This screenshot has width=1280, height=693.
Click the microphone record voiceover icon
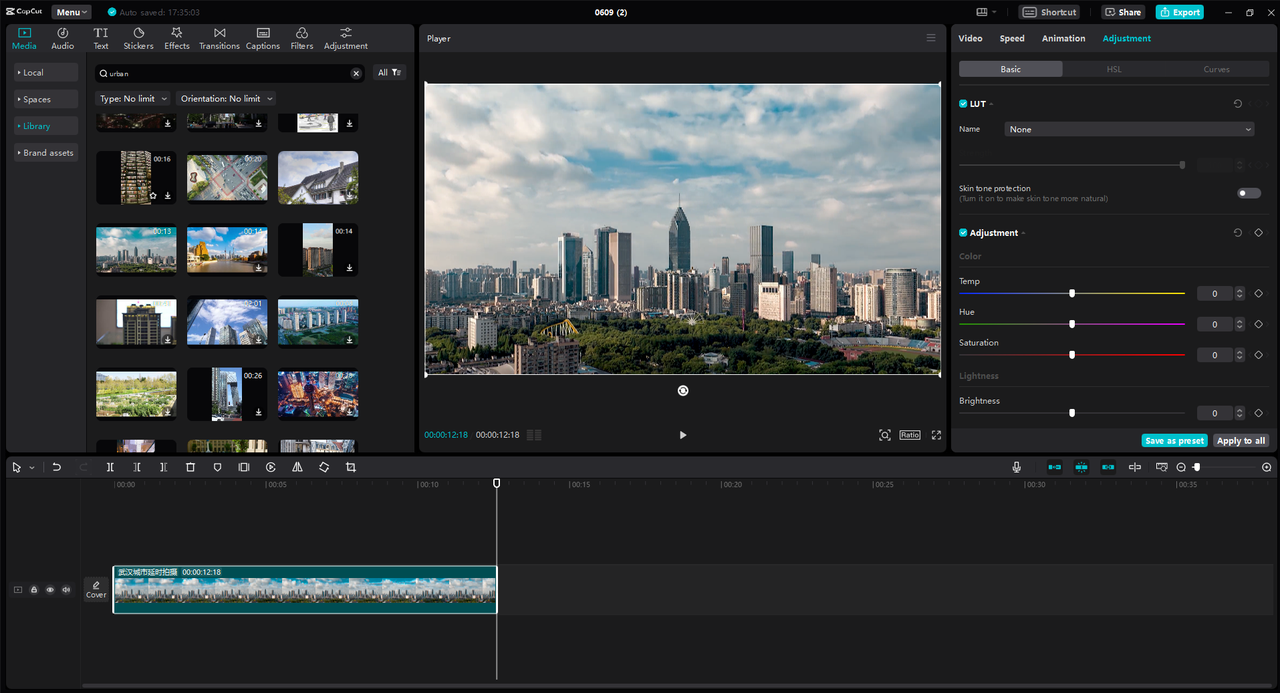[x=1016, y=467]
